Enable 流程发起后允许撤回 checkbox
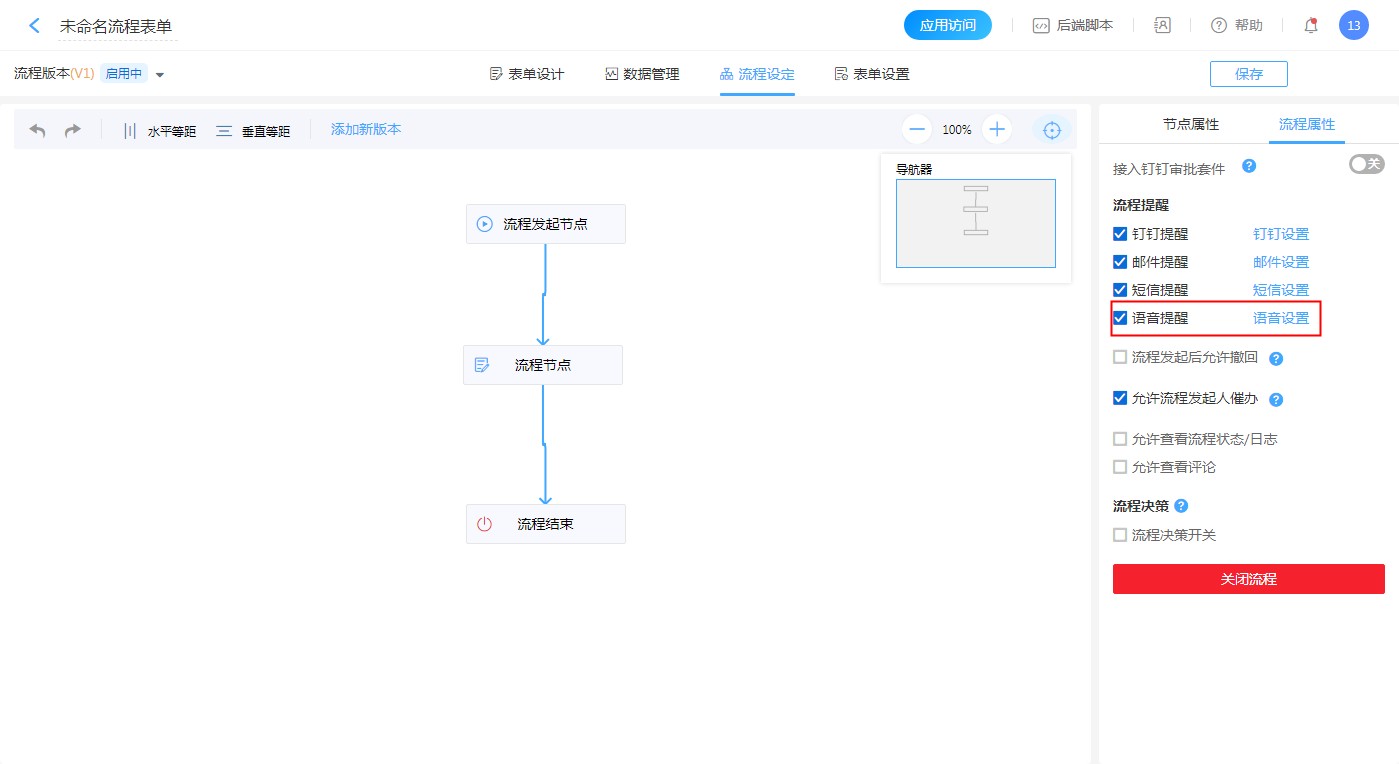Screen dimensions: 1399x764 1120,357
